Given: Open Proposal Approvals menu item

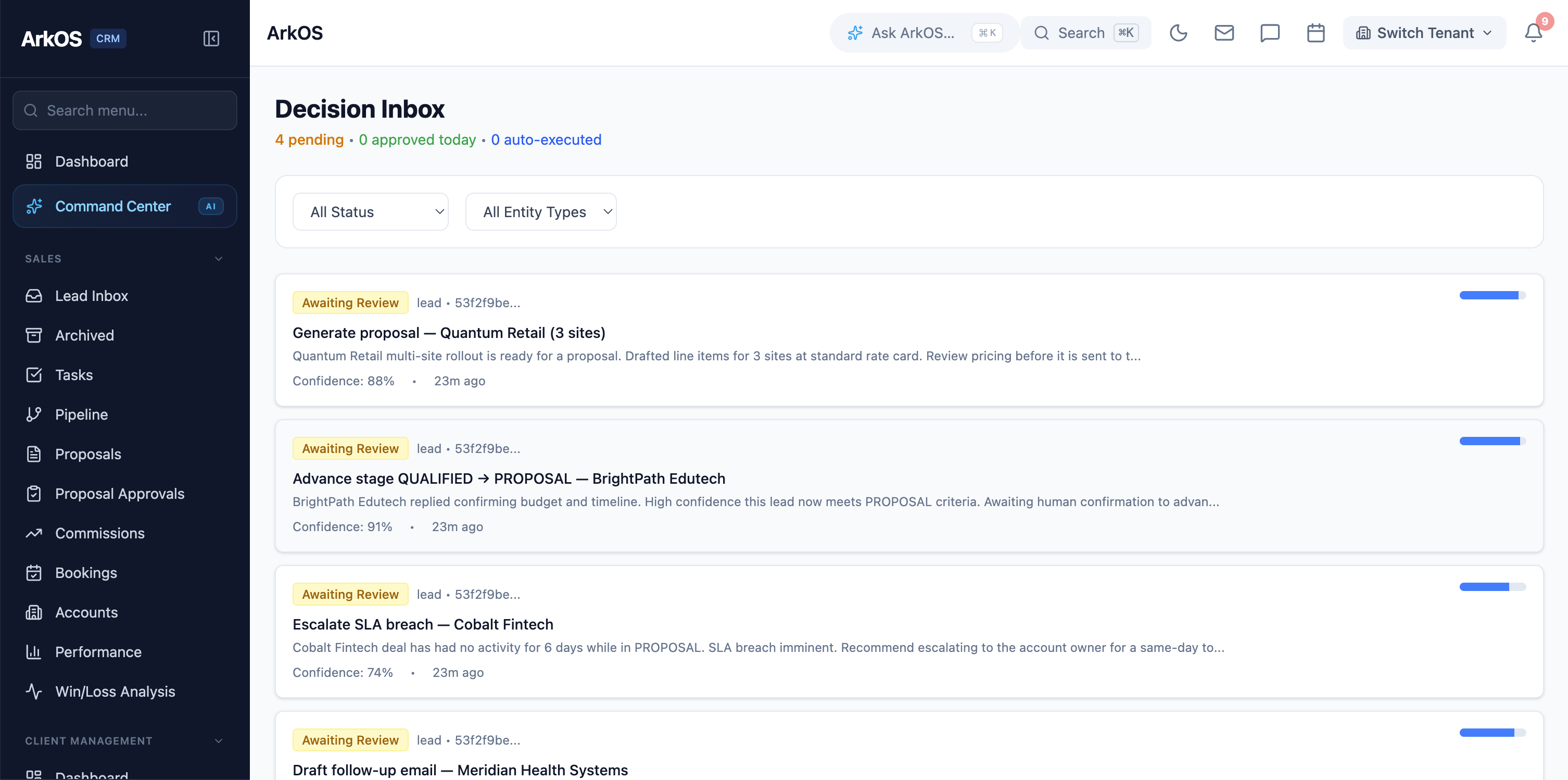Looking at the screenshot, I should (x=124, y=494).
